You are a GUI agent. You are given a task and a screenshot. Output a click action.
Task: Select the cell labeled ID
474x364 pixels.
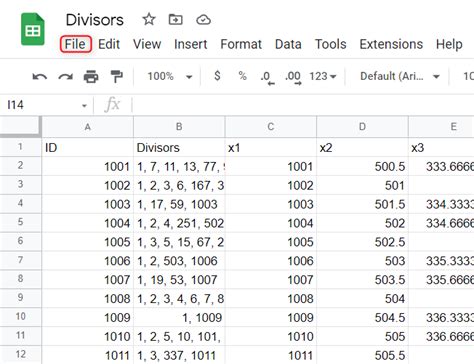pos(88,147)
